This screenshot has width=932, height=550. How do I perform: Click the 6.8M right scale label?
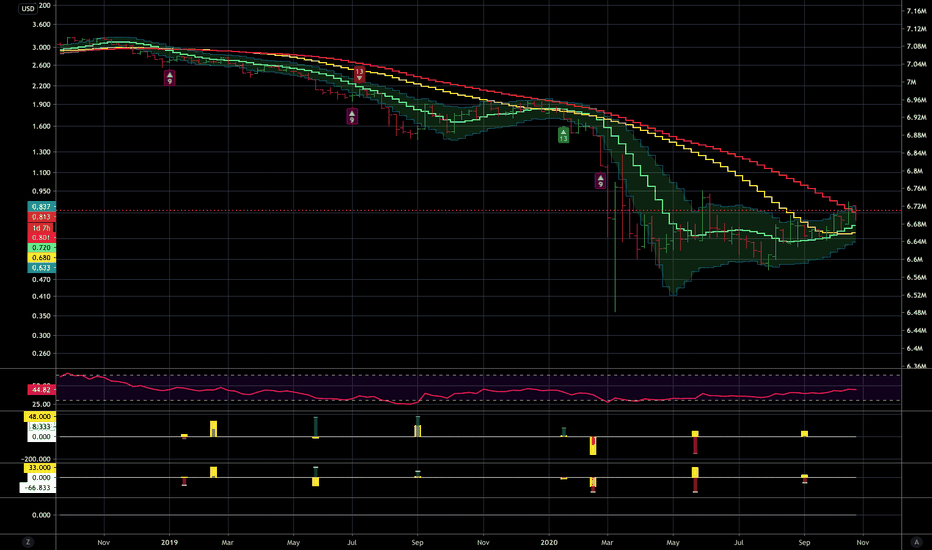[x=914, y=171]
